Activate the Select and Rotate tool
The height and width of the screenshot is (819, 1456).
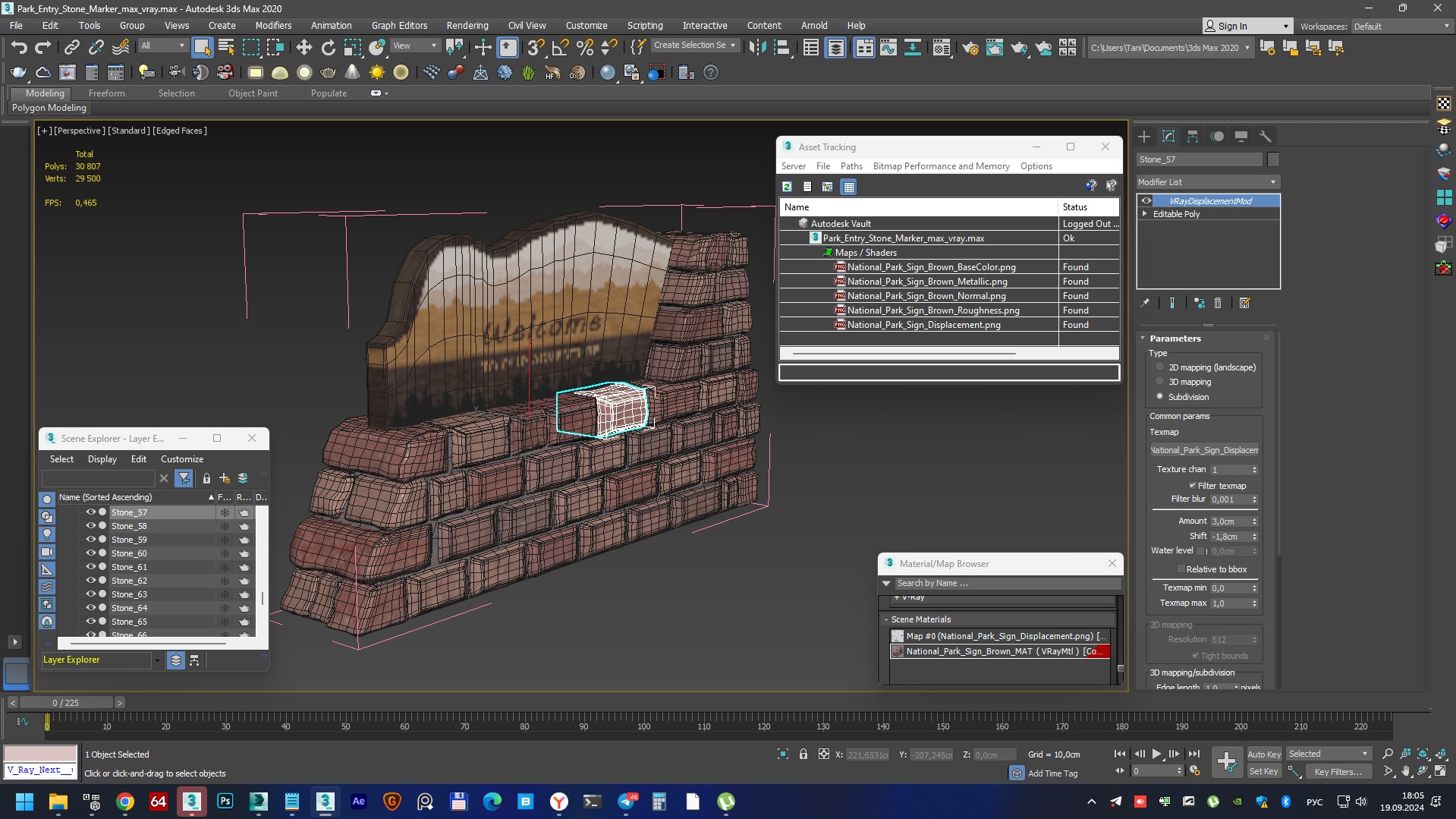click(x=329, y=48)
